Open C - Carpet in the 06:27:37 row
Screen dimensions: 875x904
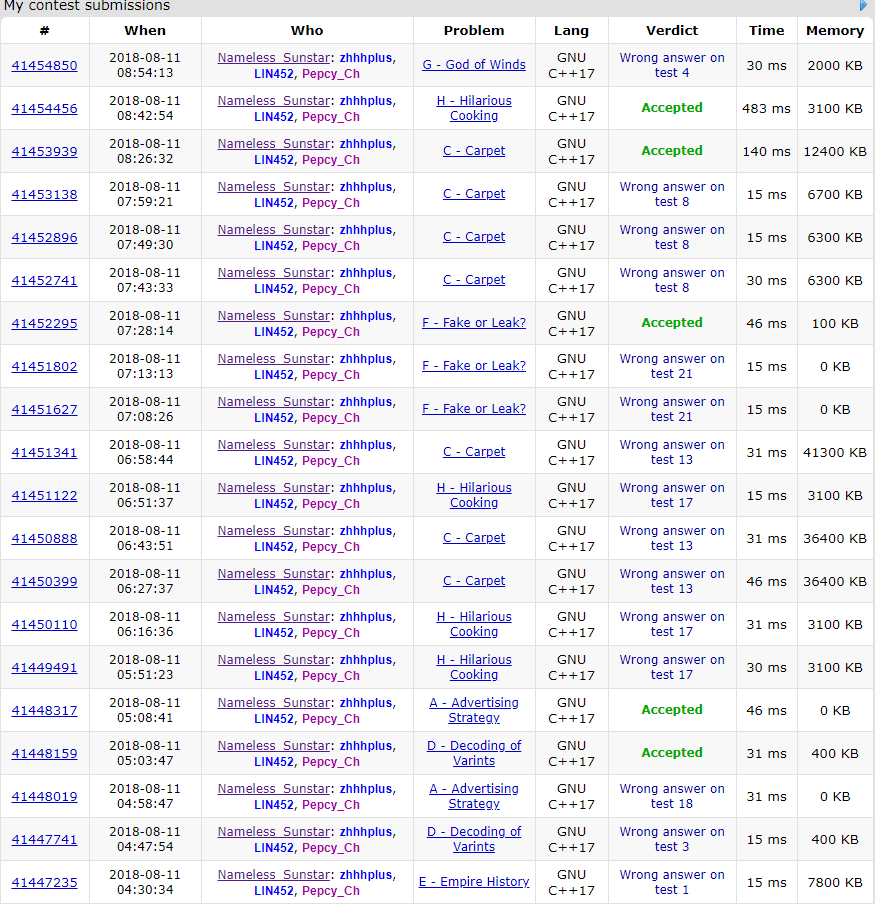coord(474,581)
